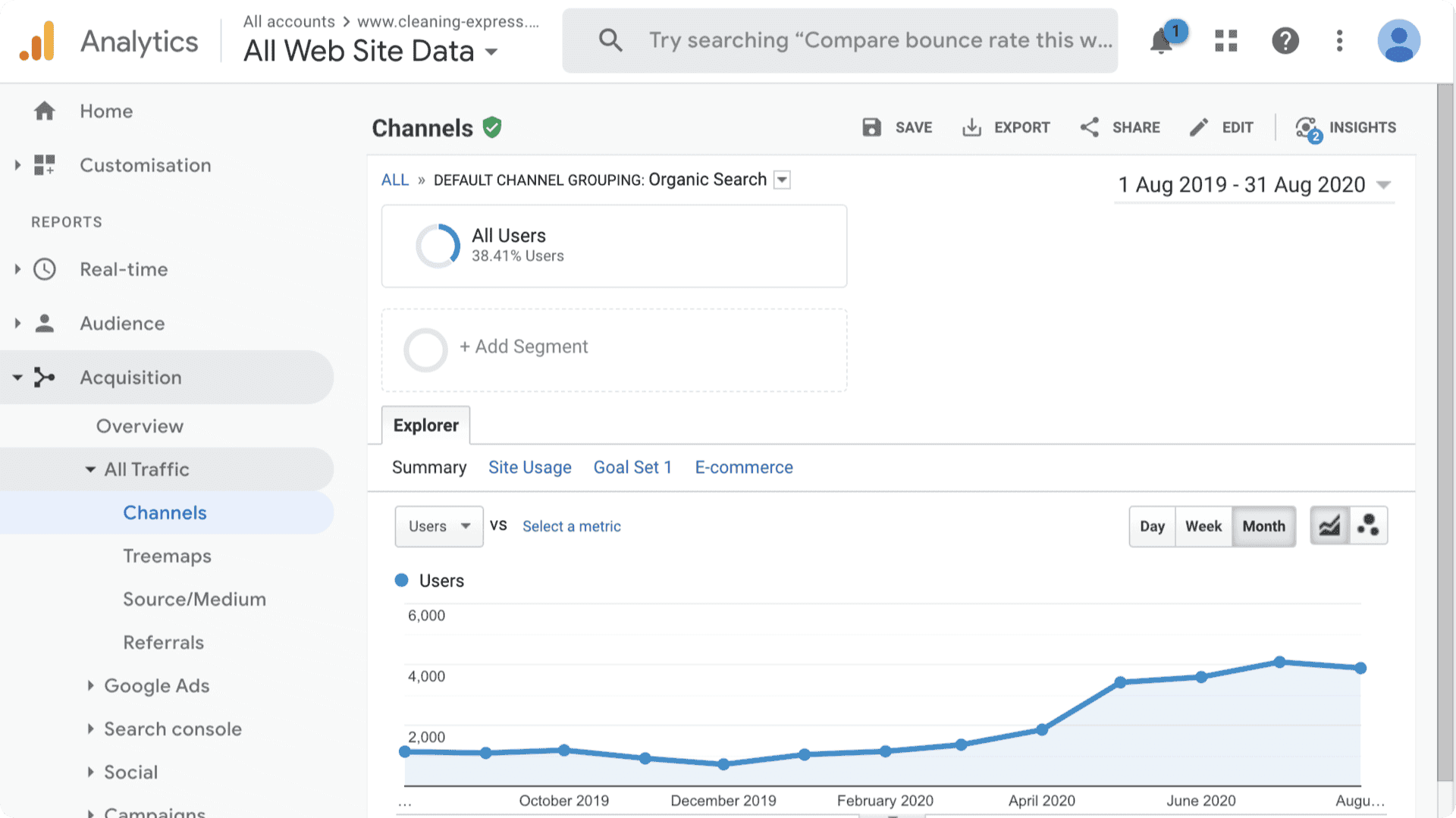1456x818 pixels.
Task: Open the three-dot more options menu
Action: point(1339,41)
